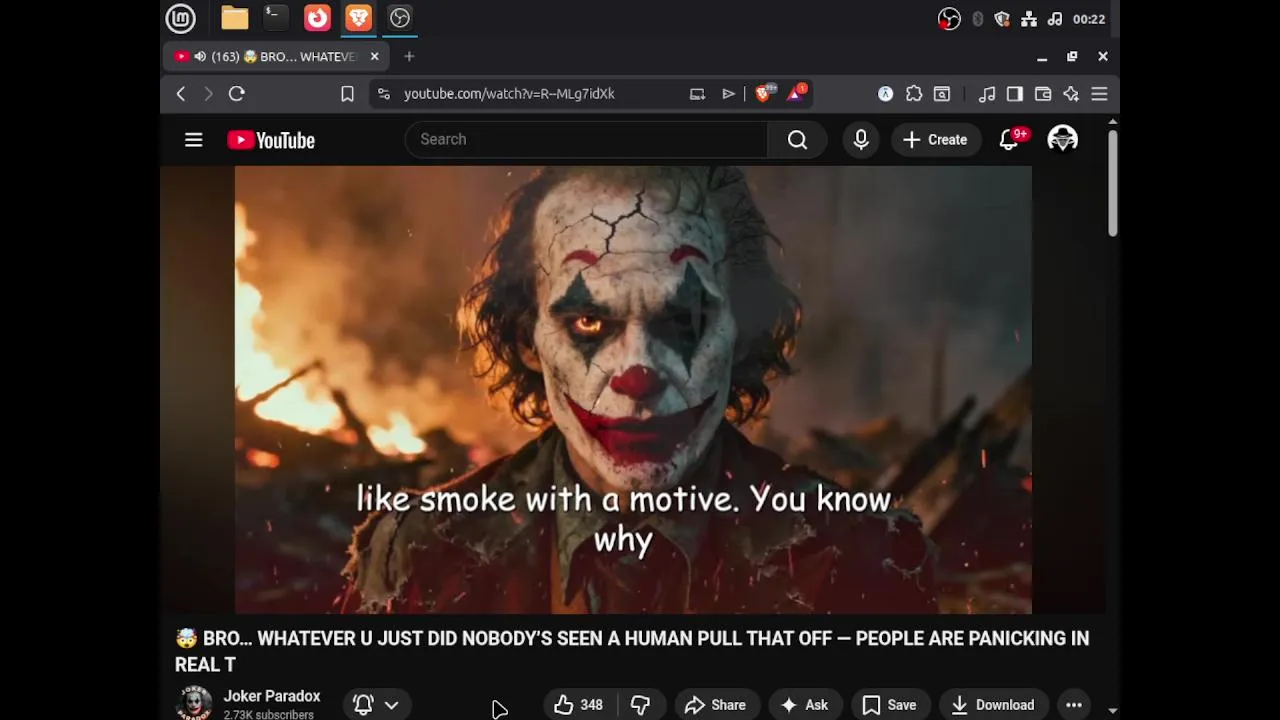Open the account avatar menu

(x=1062, y=139)
